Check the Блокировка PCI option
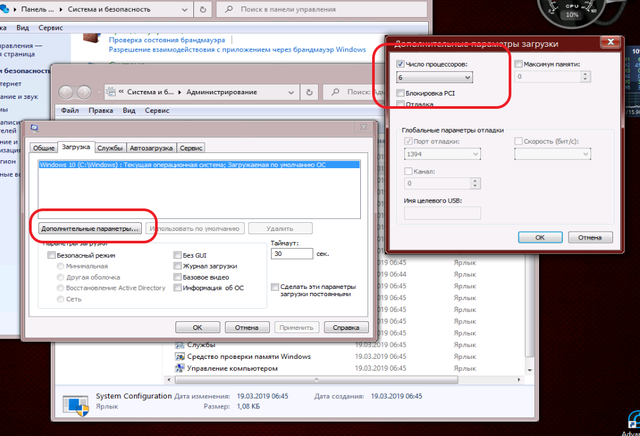Image resolution: width=640 pixels, height=436 pixels. pyautogui.click(x=400, y=93)
